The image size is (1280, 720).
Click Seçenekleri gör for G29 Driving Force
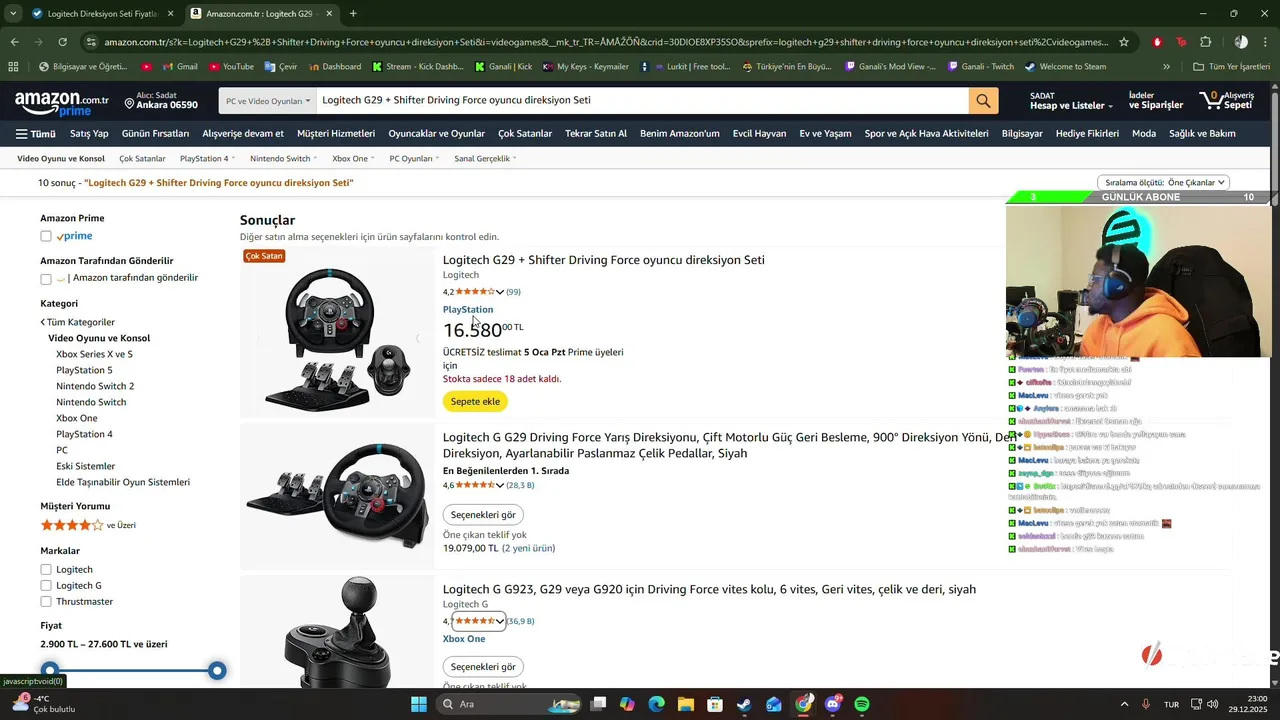(x=483, y=515)
